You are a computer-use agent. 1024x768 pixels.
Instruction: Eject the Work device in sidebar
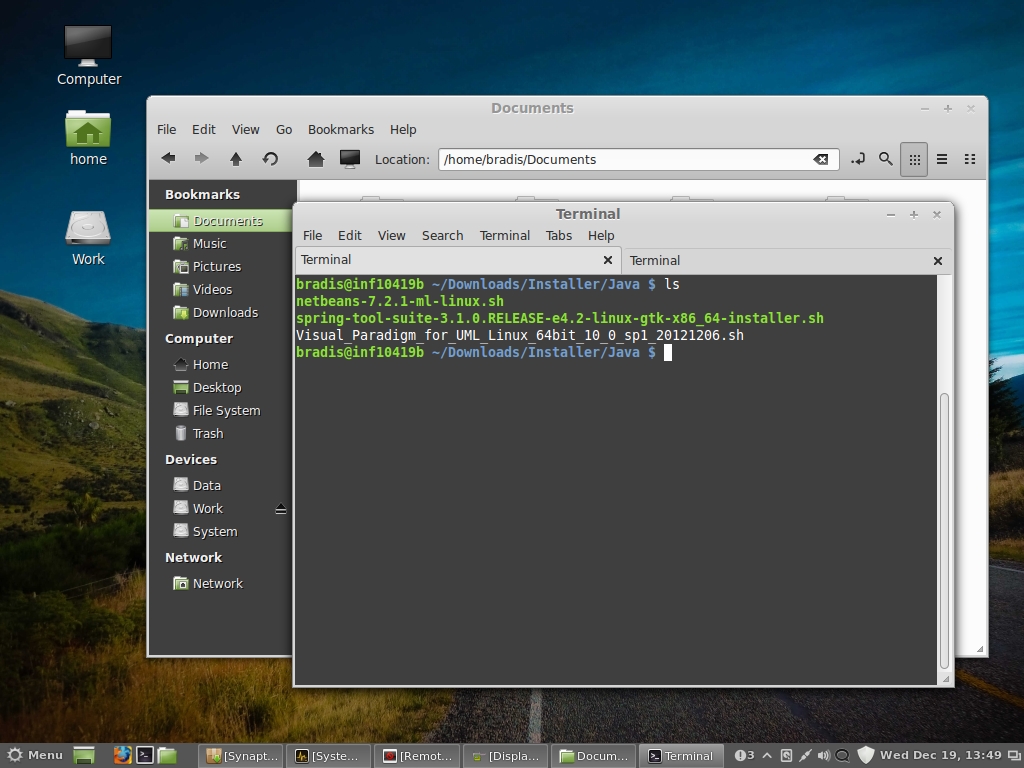tap(281, 509)
